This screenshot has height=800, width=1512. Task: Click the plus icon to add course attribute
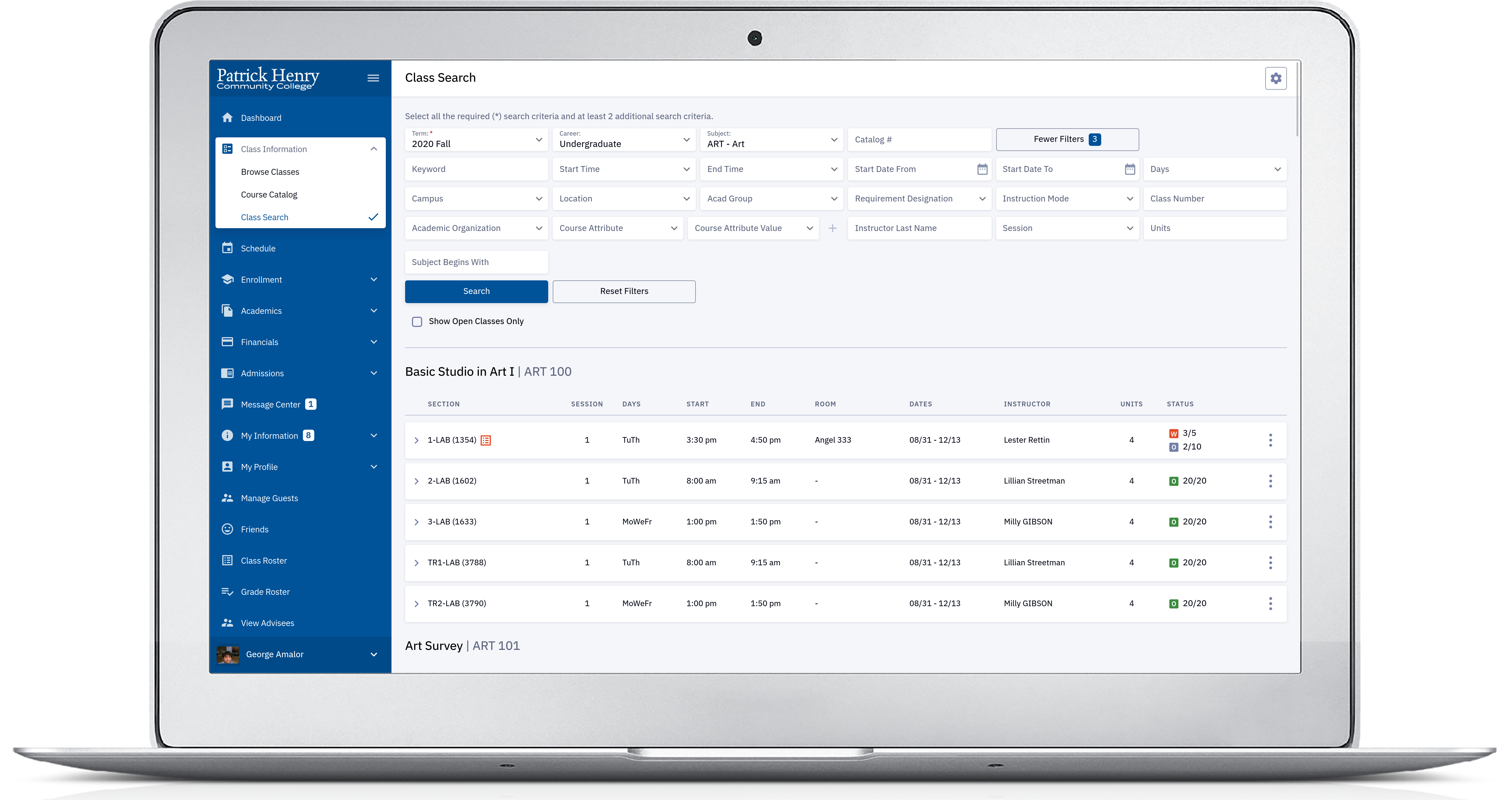click(832, 228)
